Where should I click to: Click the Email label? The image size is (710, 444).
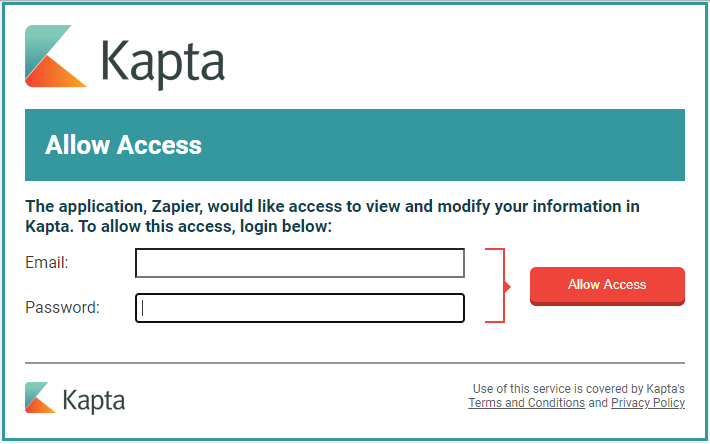pos(47,263)
